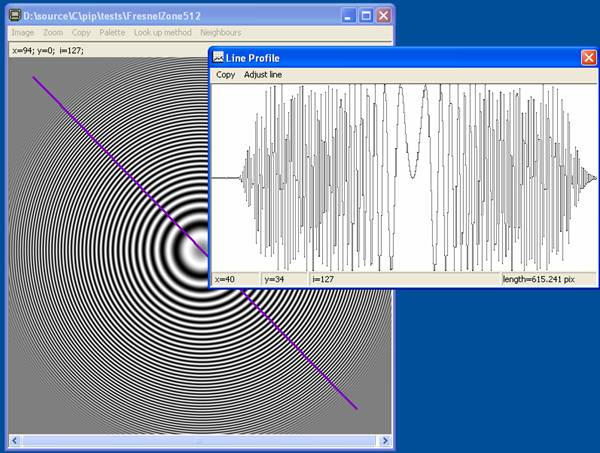Open the Look up method menu
Image resolution: width=600 pixels, height=453 pixels.
click(x=163, y=33)
